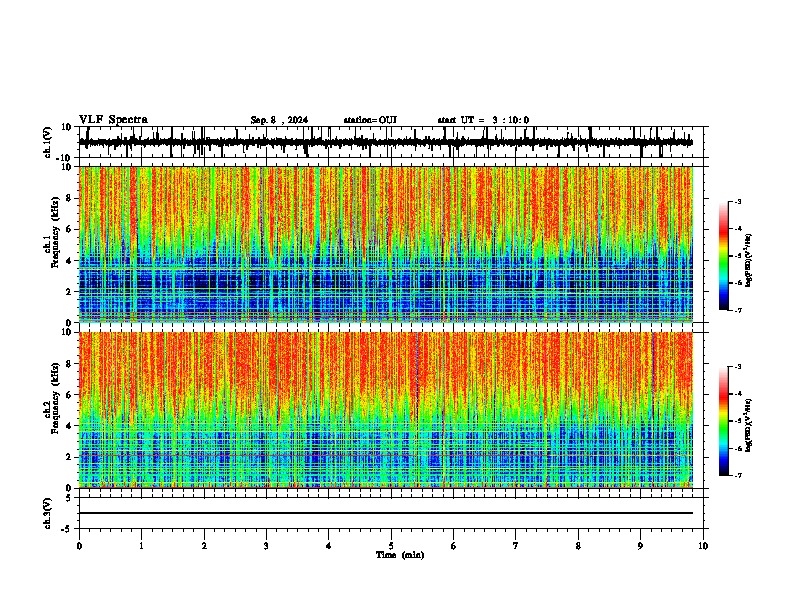The width and height of the screenshot is (792, 612).
Task: Click the "2" kHz tick on ch.2 frequency axis
Action: [x=69, y=457]
